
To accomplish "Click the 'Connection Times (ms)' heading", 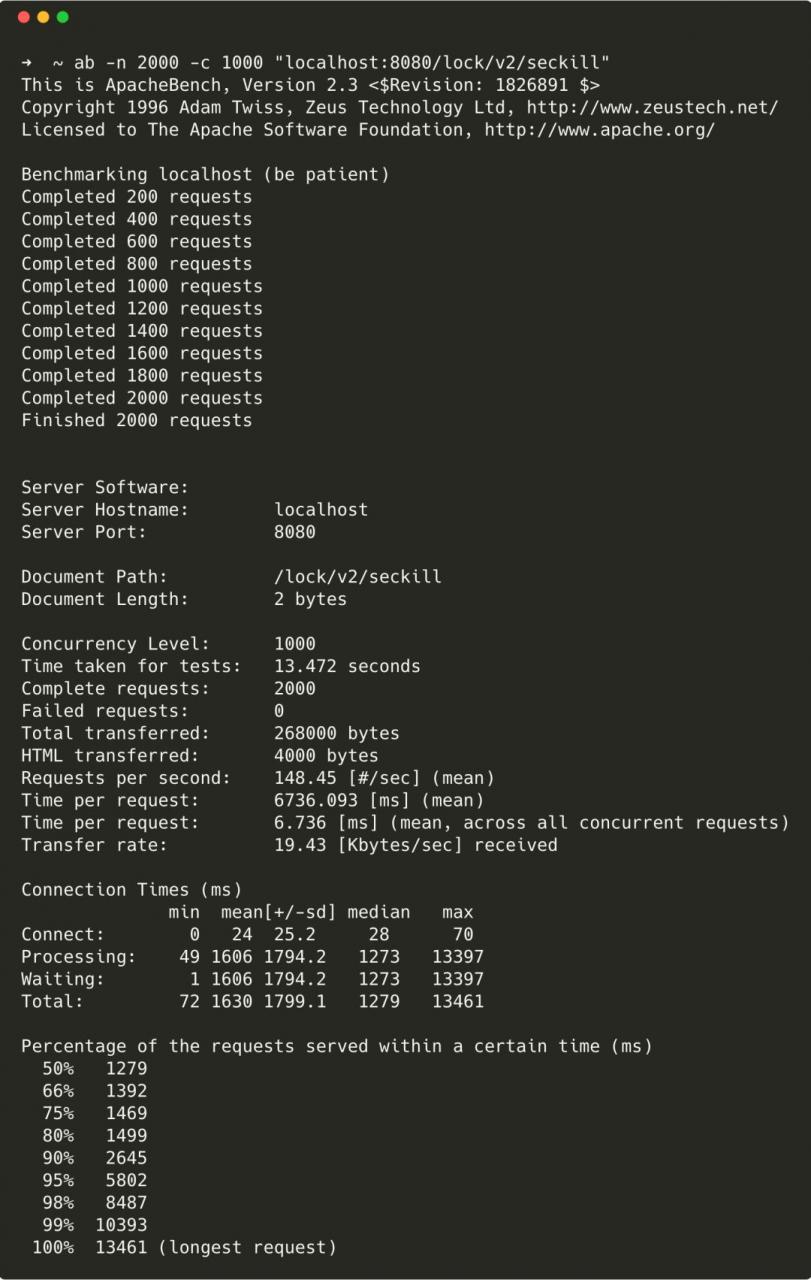I will 132,890.
